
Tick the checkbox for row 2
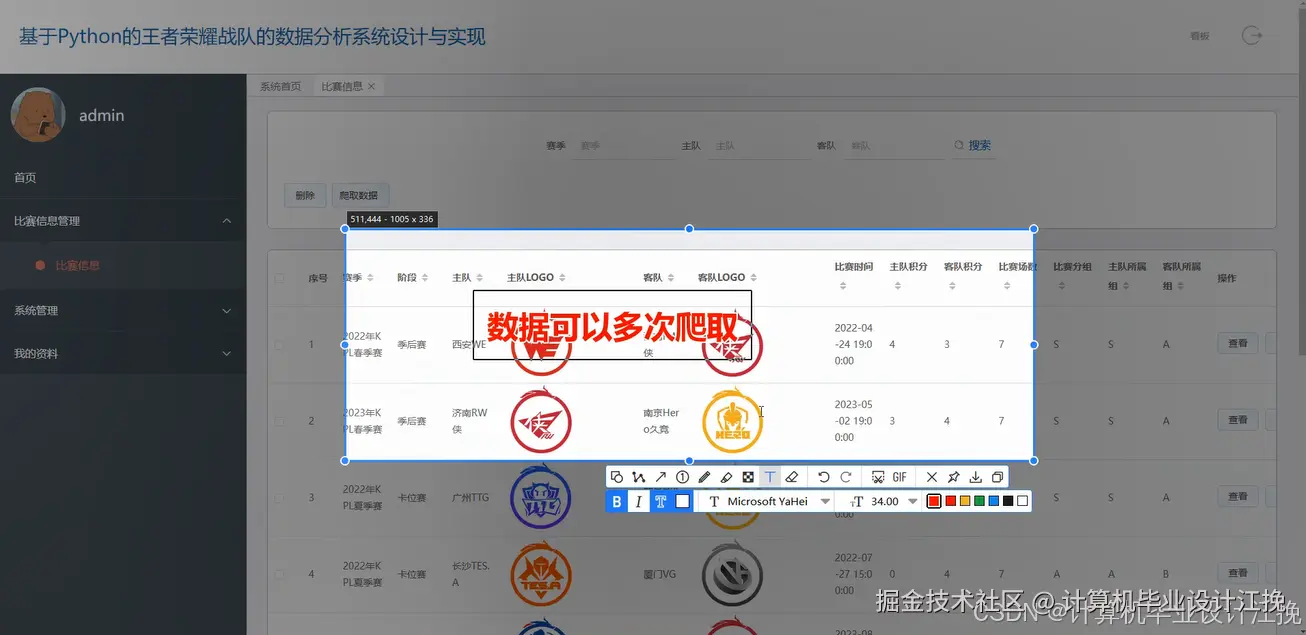pos(280,420)
